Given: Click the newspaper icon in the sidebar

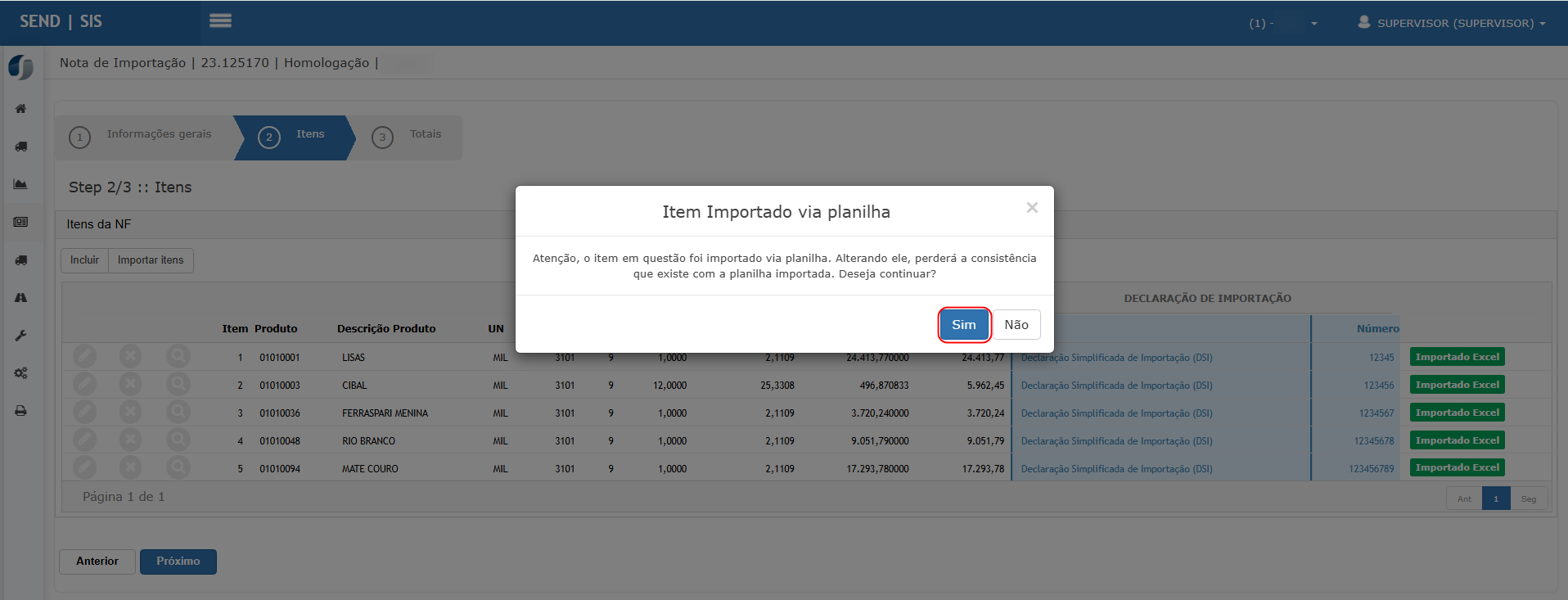Looking at the screenshot, I should (x=20, y=222).
